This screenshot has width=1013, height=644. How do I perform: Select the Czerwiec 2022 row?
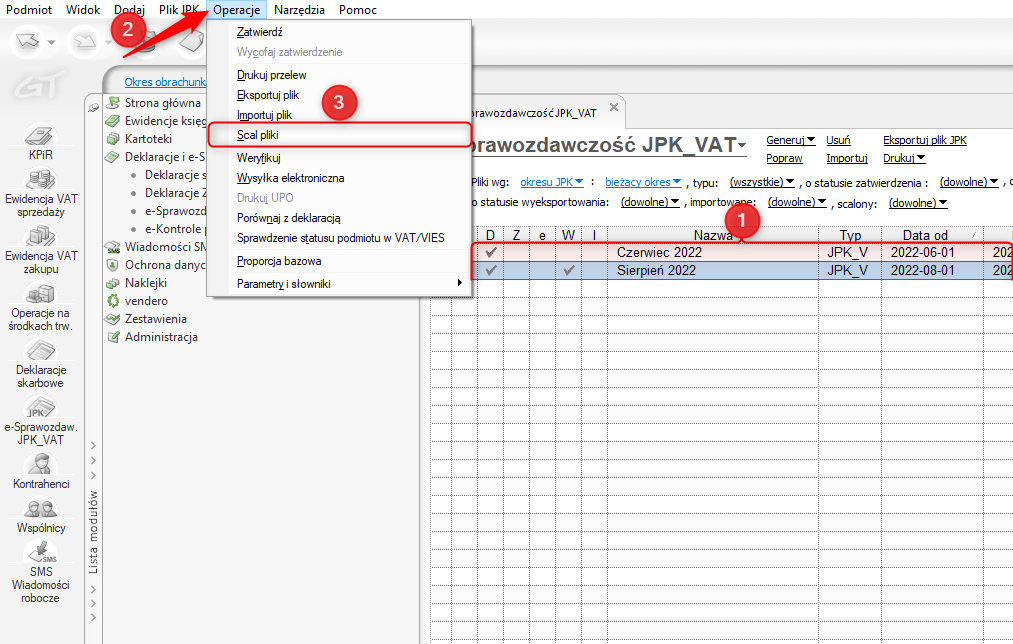click(x=742, y=253)
